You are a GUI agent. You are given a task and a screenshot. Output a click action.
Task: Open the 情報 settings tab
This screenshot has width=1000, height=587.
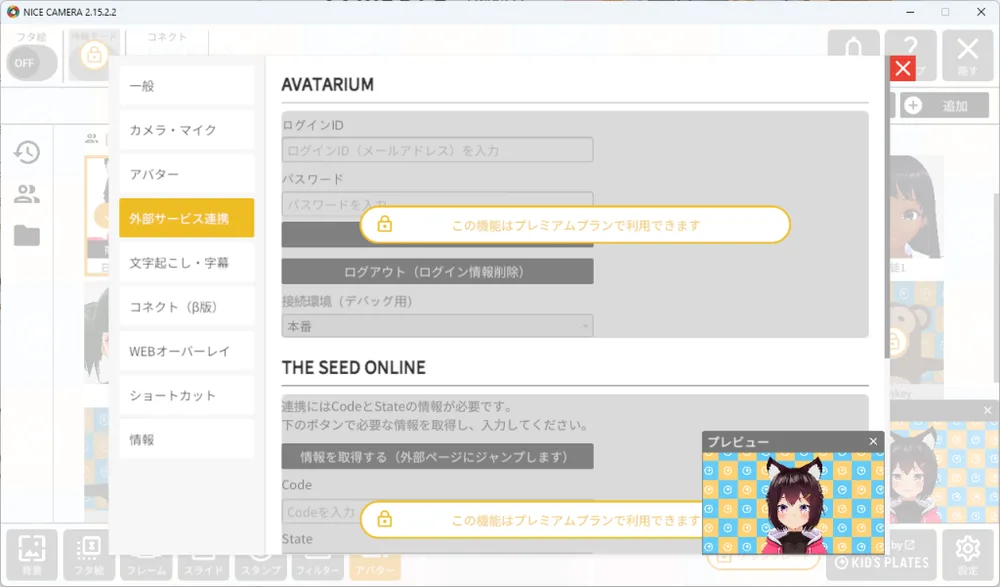186,439
